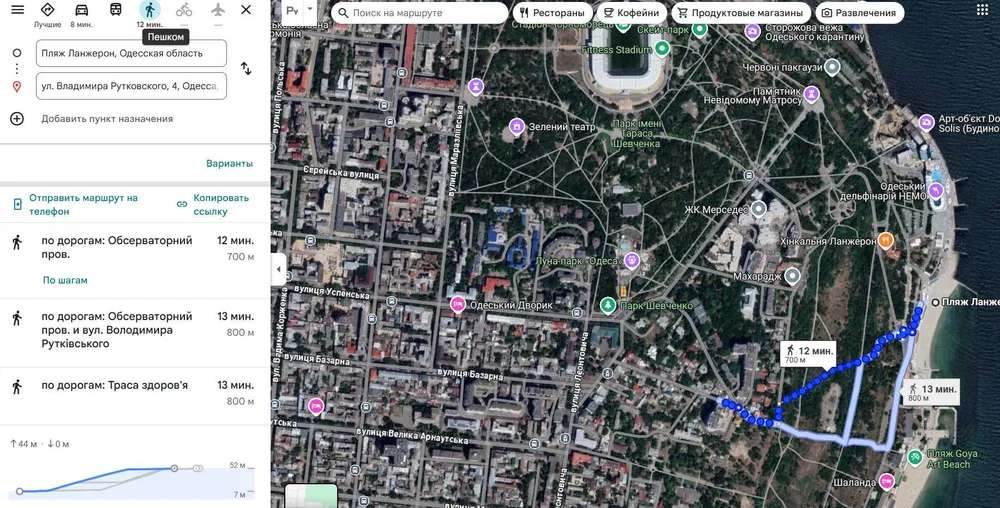
Task: Open the main hamburger menu
Action: coord(17,10)
